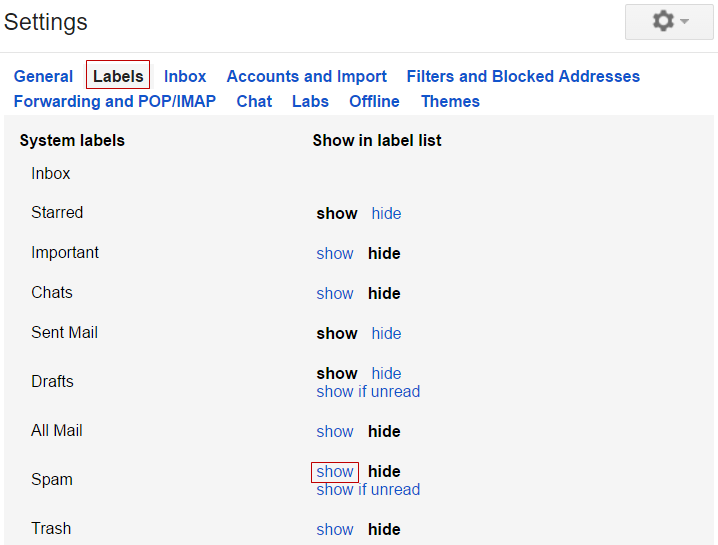Show the Chats label in list
718x545 pixels.
tap(335, 293)
